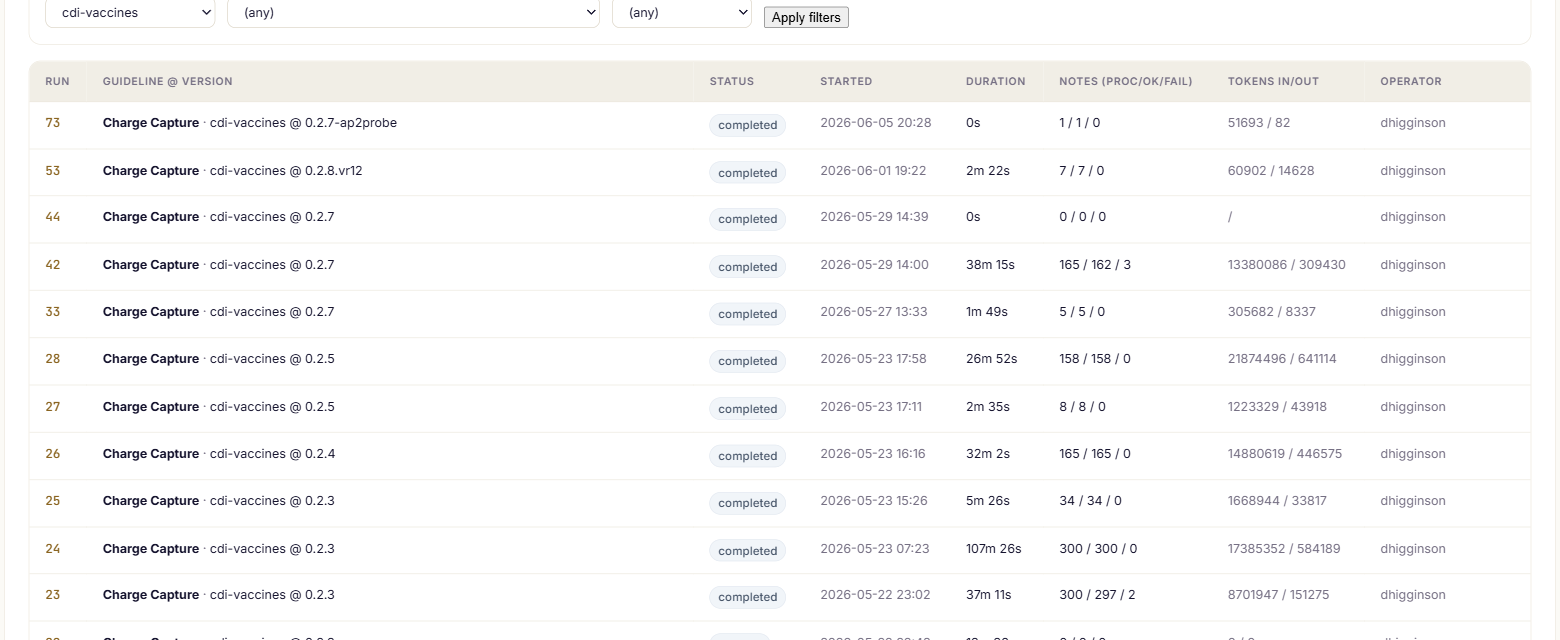Click the notes value 300 / 297 / 2
Screen dimensions: 1560x640
coord(1097,595)
